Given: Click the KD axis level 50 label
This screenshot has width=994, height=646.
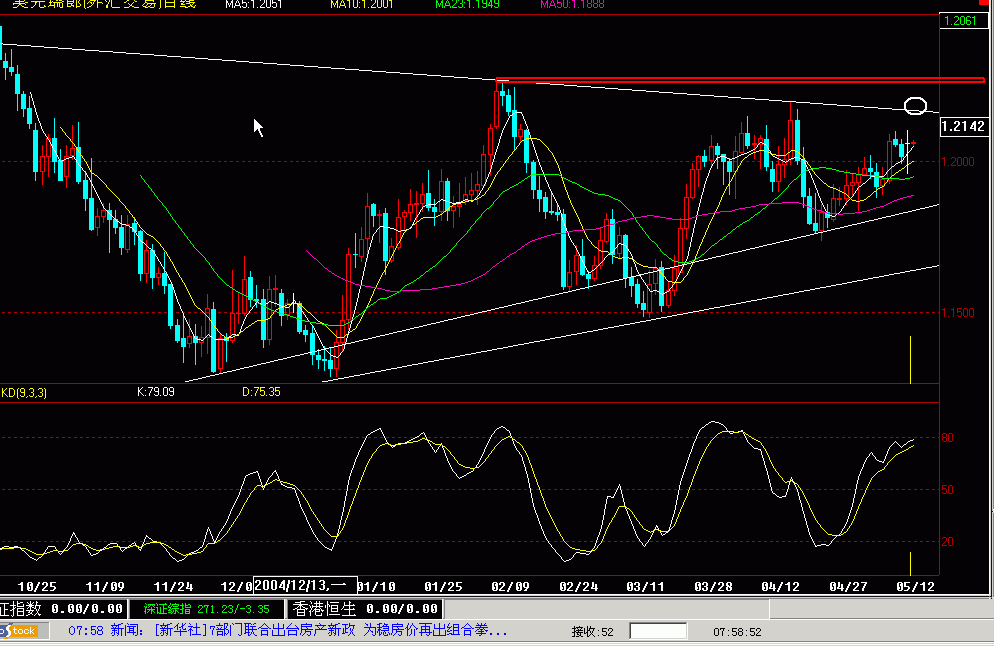Looking at the screenshot, I should pos(947,490).
